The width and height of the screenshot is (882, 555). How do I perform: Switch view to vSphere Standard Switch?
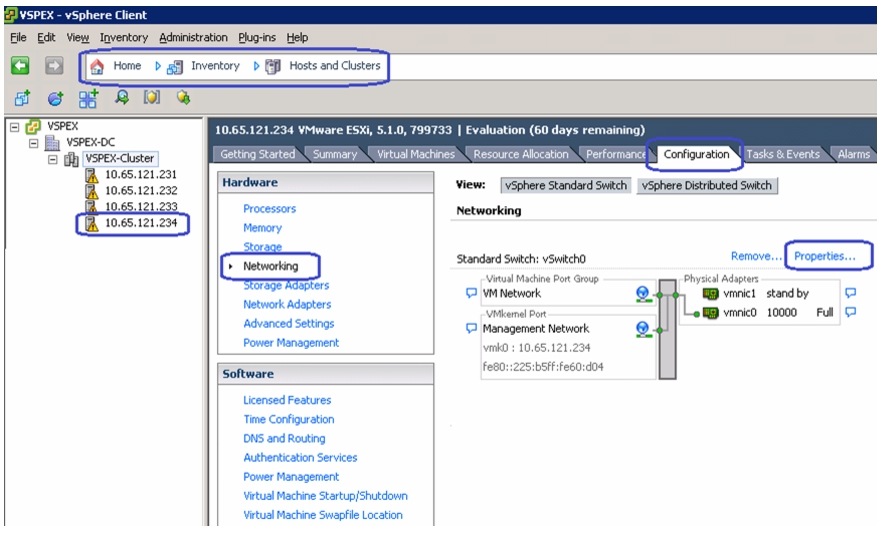(565, 186)
